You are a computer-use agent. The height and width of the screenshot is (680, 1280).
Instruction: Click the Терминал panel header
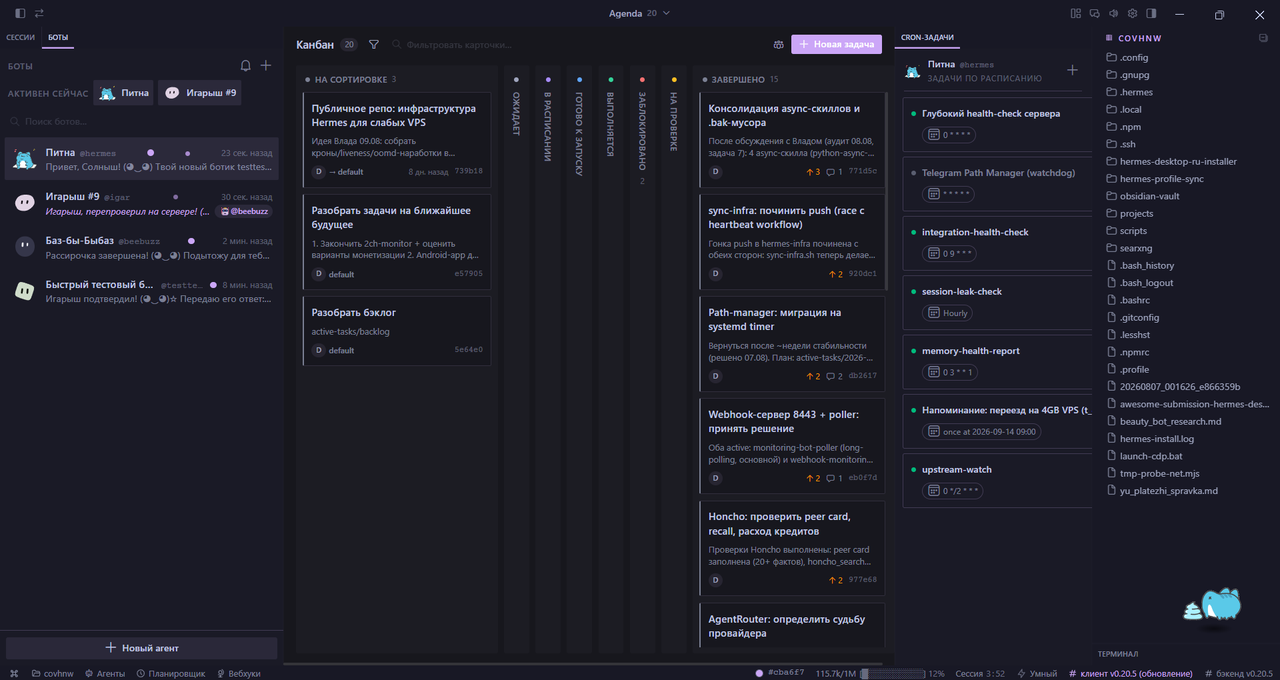tap(1118, 654)
